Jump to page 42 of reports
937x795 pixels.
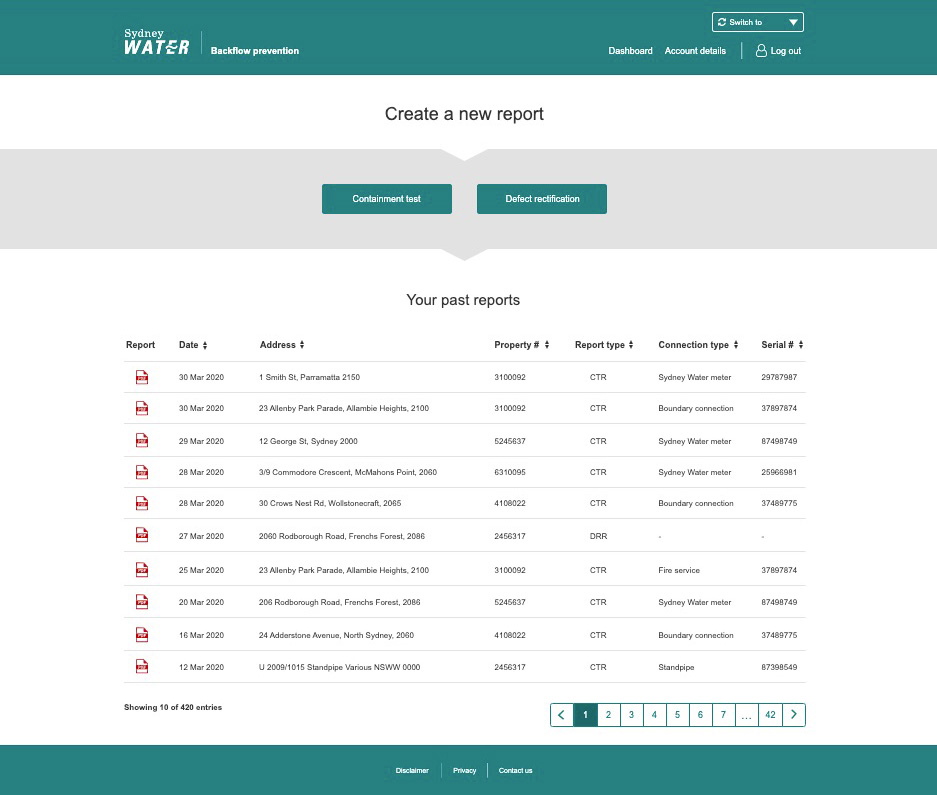(x=770, y=715)
